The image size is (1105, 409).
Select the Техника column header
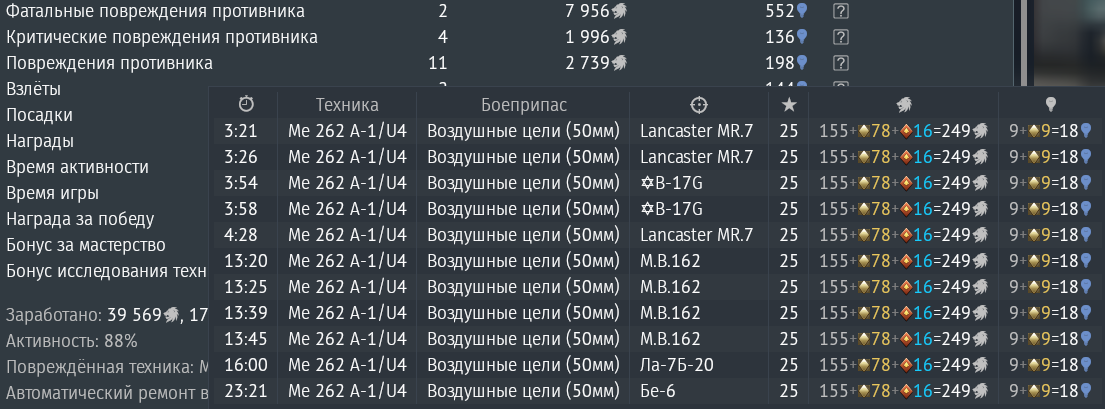(x=347, y=105)
